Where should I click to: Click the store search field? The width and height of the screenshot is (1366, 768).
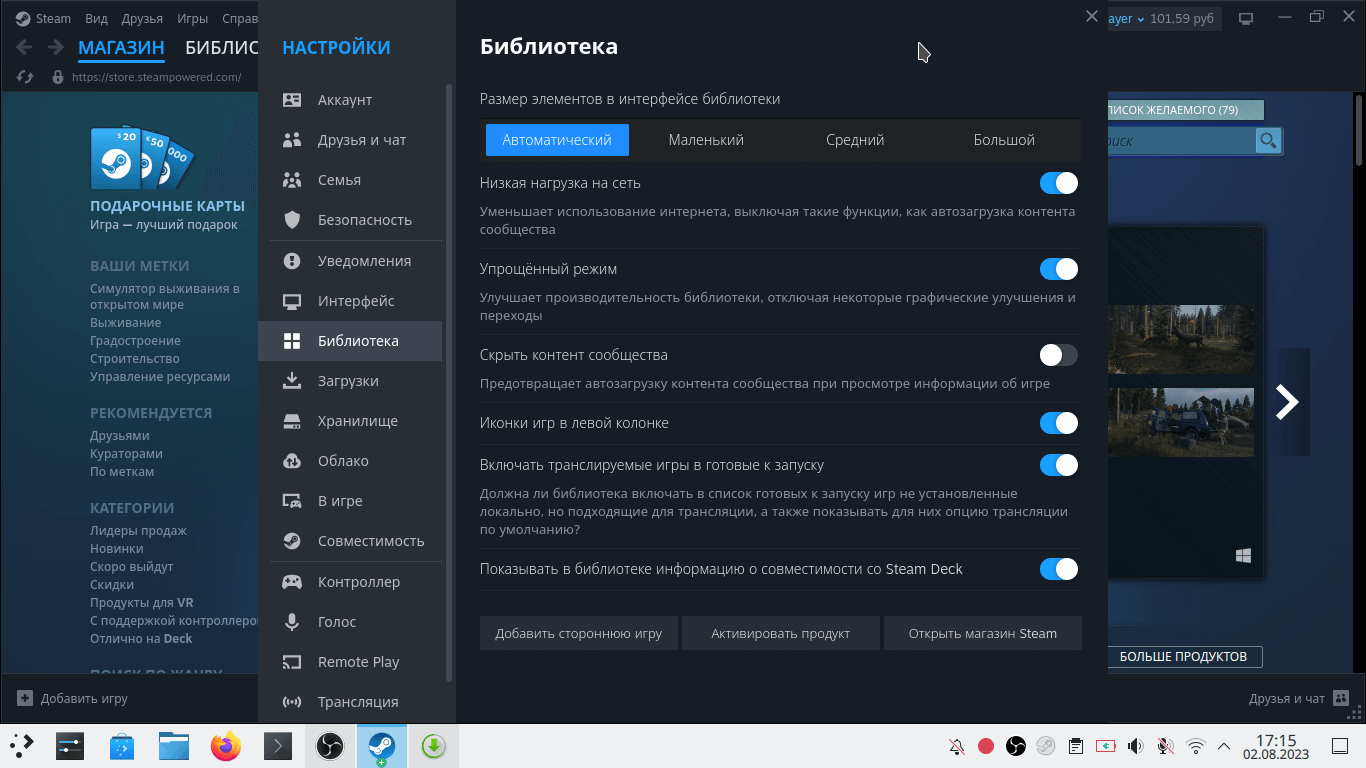click(1180, 141)
